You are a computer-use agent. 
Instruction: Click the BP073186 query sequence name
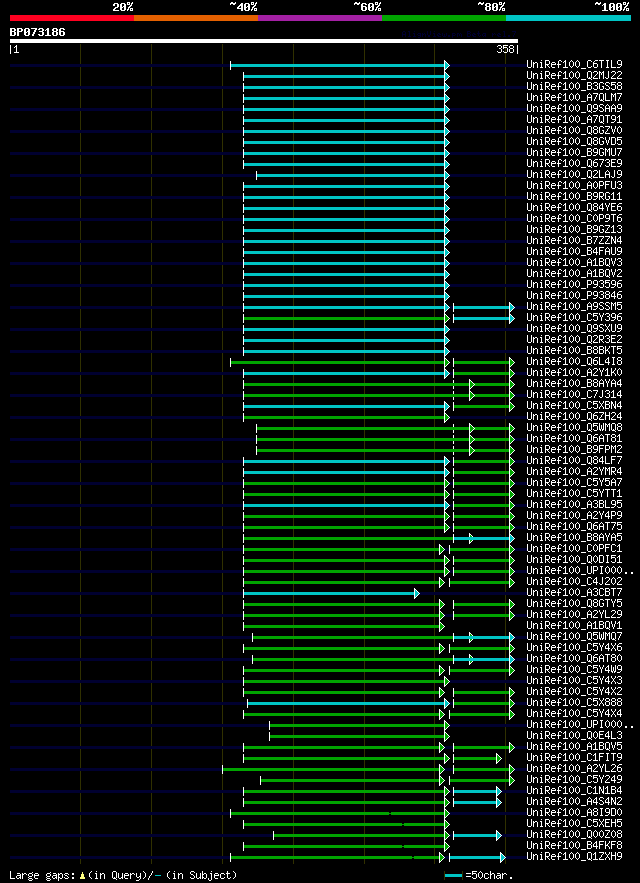point(37,32)
